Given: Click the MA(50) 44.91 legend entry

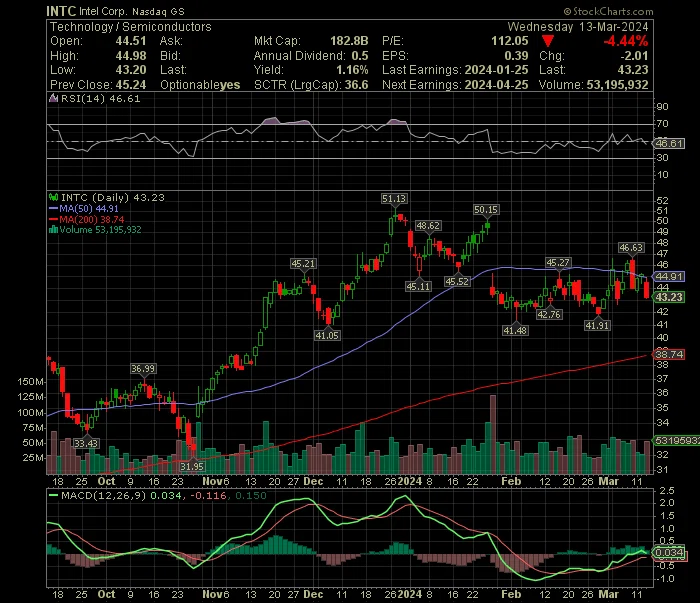Looking at the screenshot, I should pyautogui.click(x=84, y=208).
